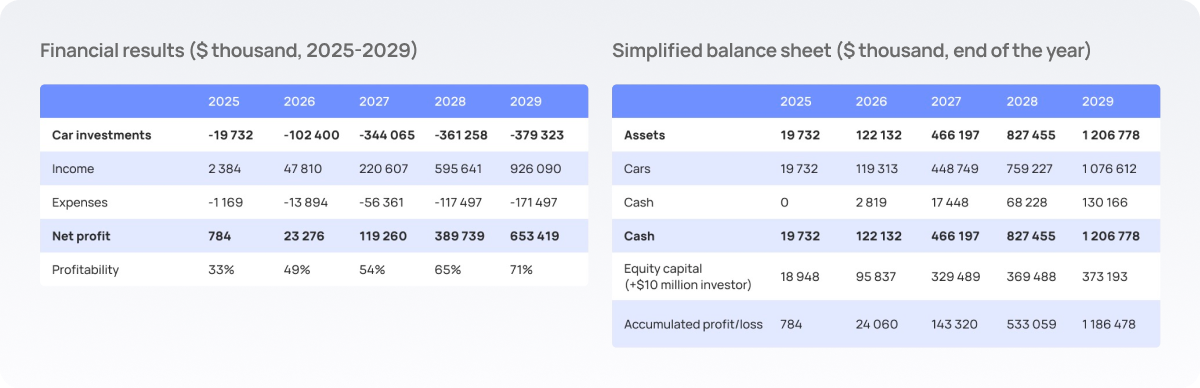Image resolution: width=1200 pixels, height=388 pixels.
Task: Select the Car investments row label
Action: [x=101, y=135]
